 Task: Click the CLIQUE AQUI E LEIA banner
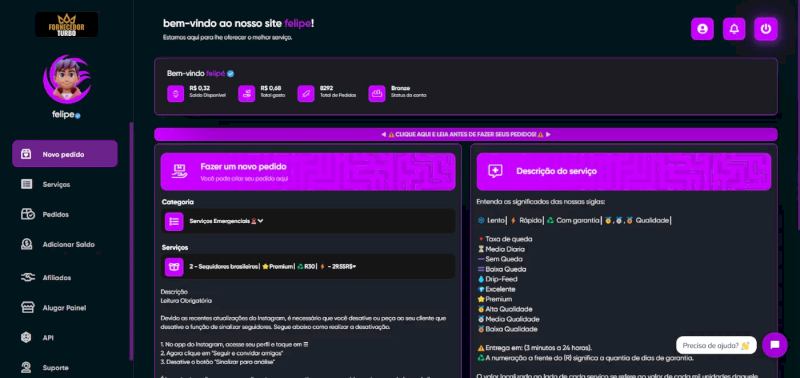[x=466, y=135]
